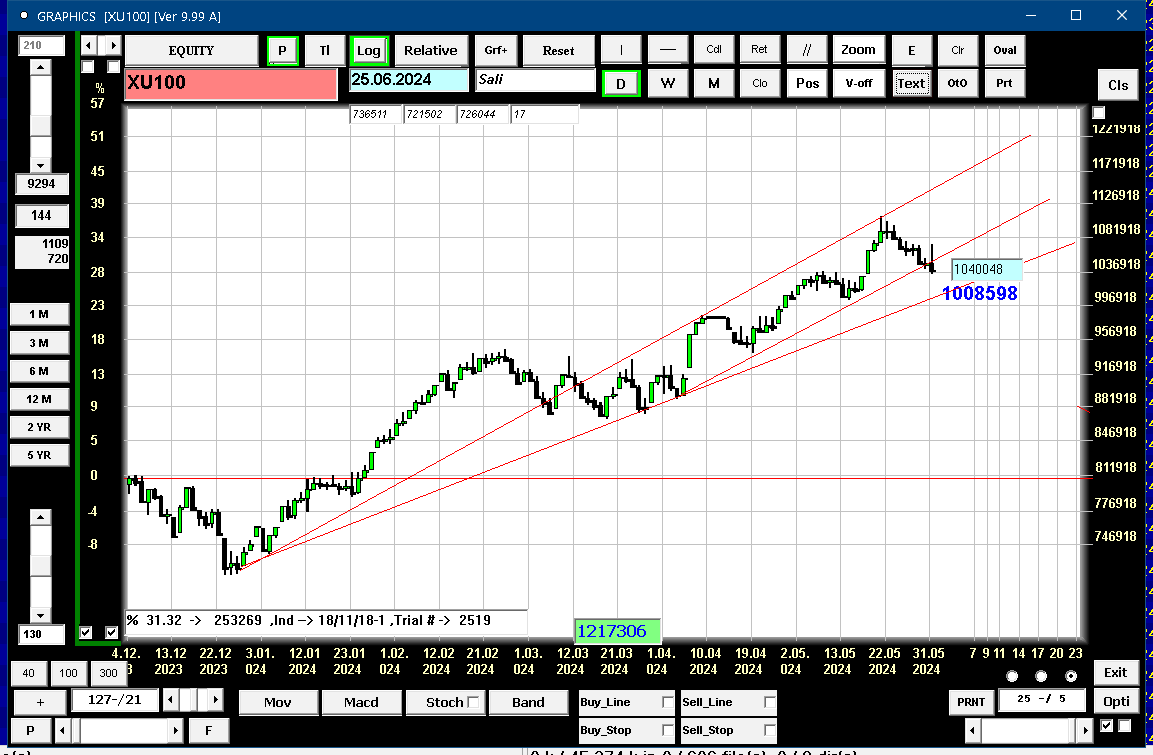Set range to 2 YR
Image resolution: width=1153 pixels, height=755 pixels.
[39, 427]
